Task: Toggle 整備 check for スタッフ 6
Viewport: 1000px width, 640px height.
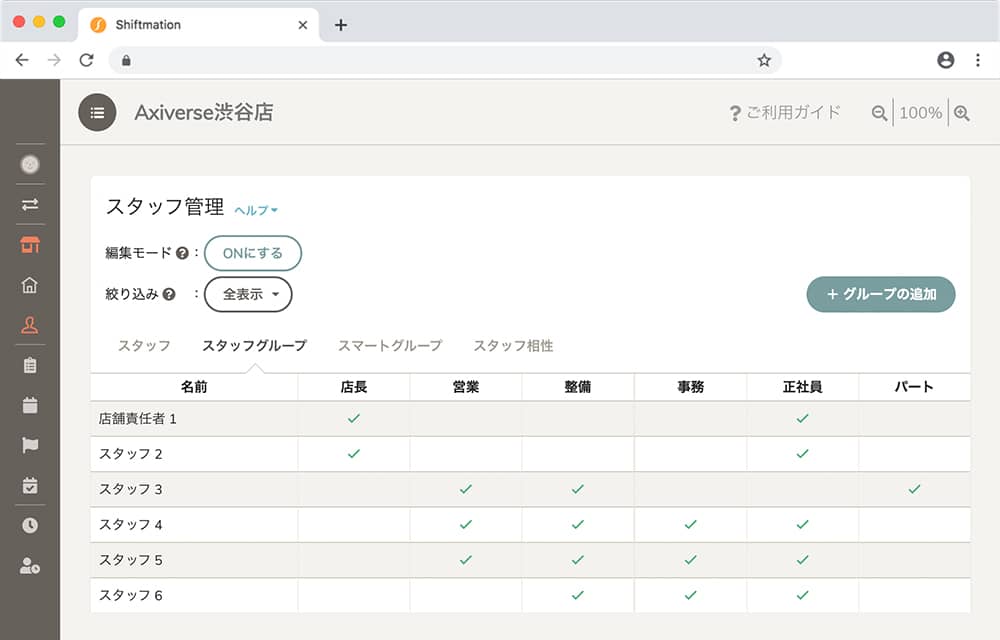Action: (x=578, y=595)
